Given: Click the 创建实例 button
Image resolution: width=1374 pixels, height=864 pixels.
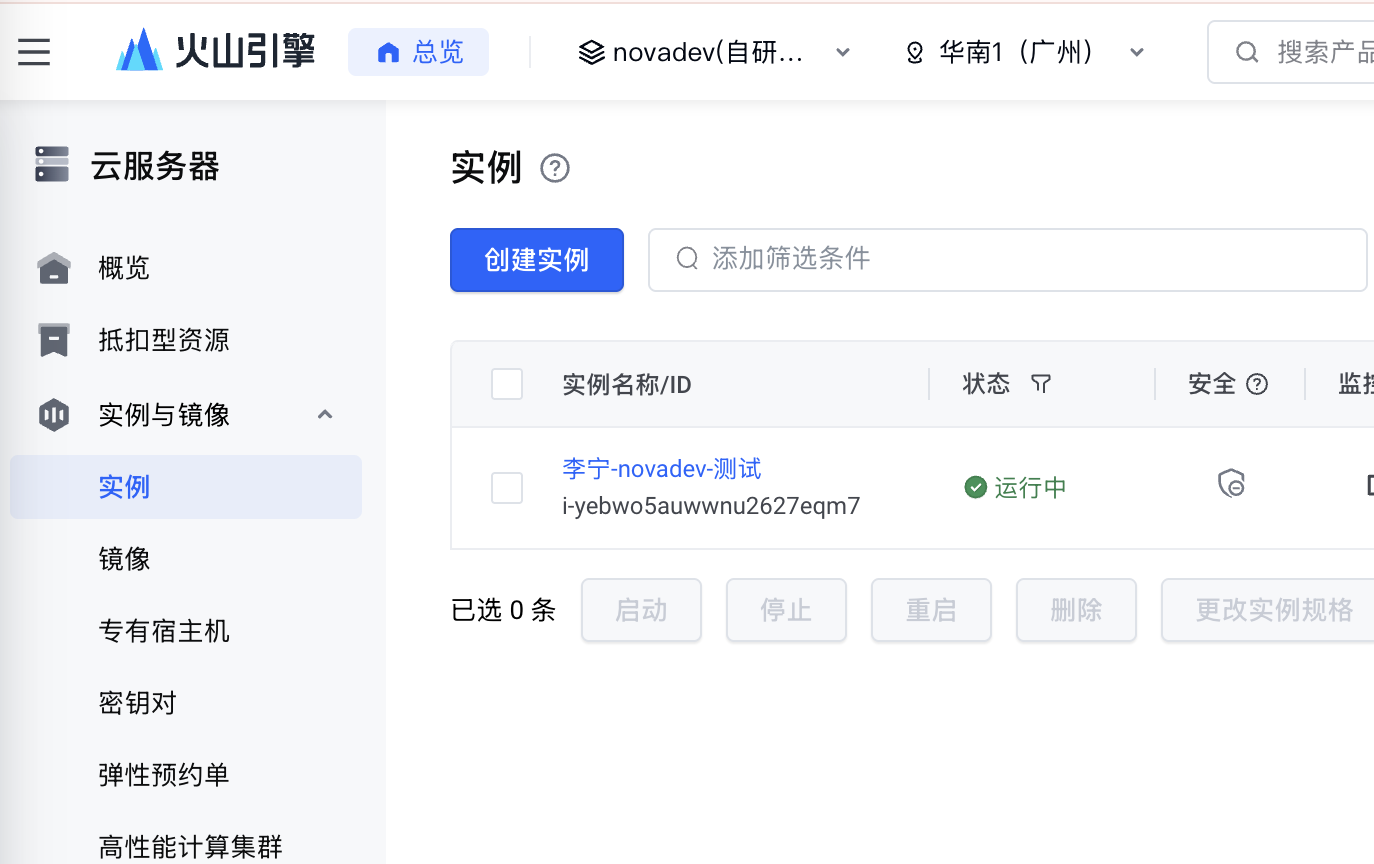Looking at the screenshot, I should [537, 260].
